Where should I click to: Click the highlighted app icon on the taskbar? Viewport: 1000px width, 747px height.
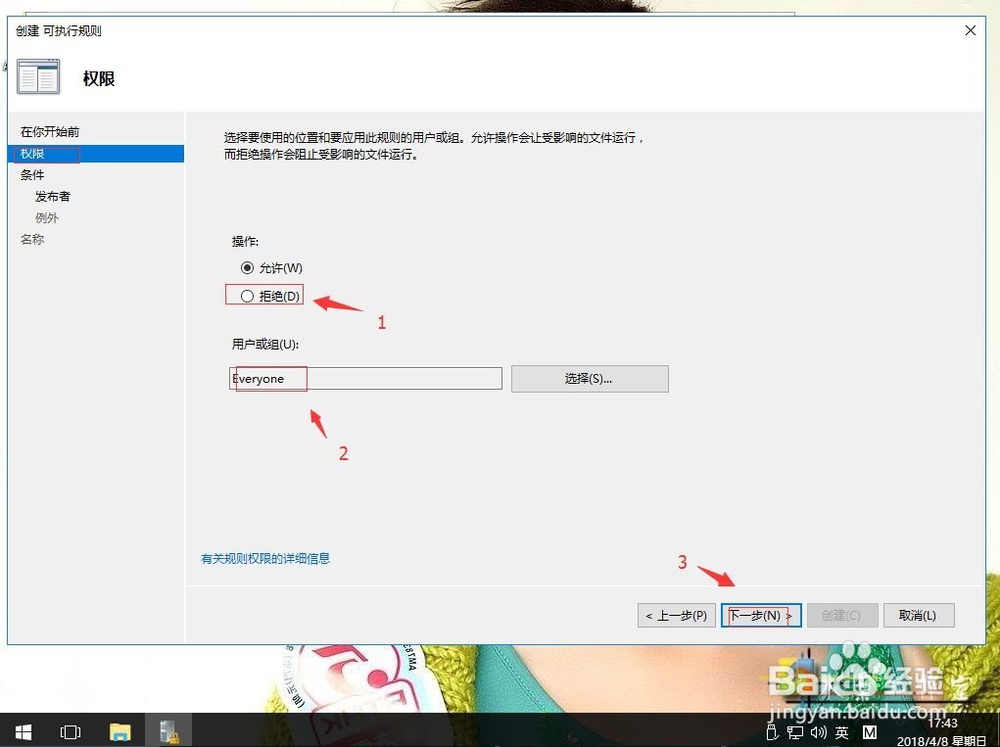pos(170,732)
